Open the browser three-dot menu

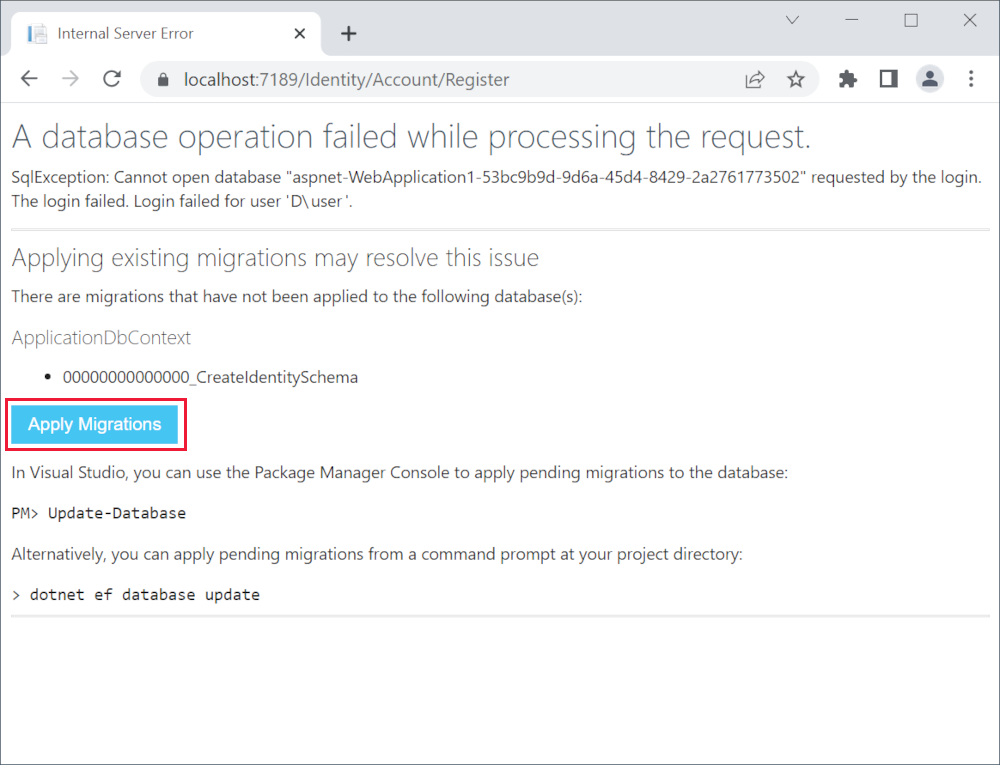click(x=971, y=78)
